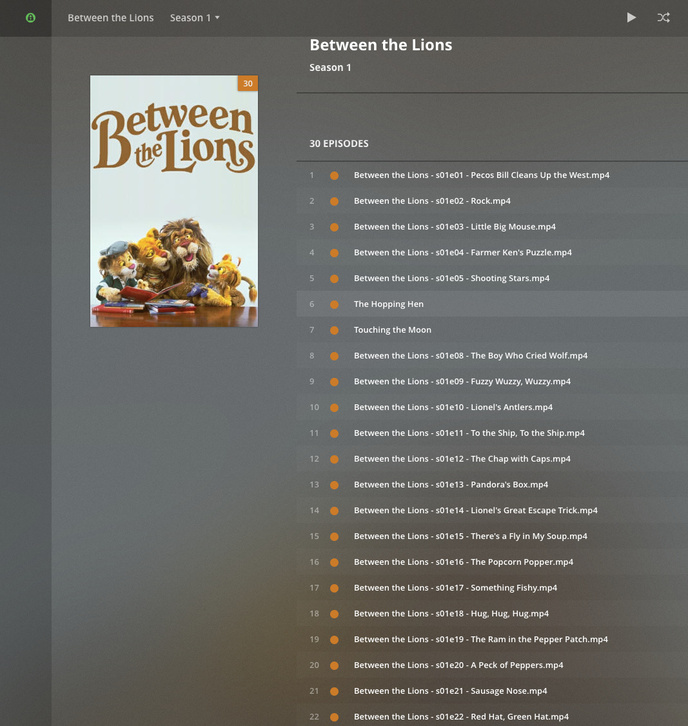Toggle watched dot for Pecos Bill episode

tap(334, 175)
